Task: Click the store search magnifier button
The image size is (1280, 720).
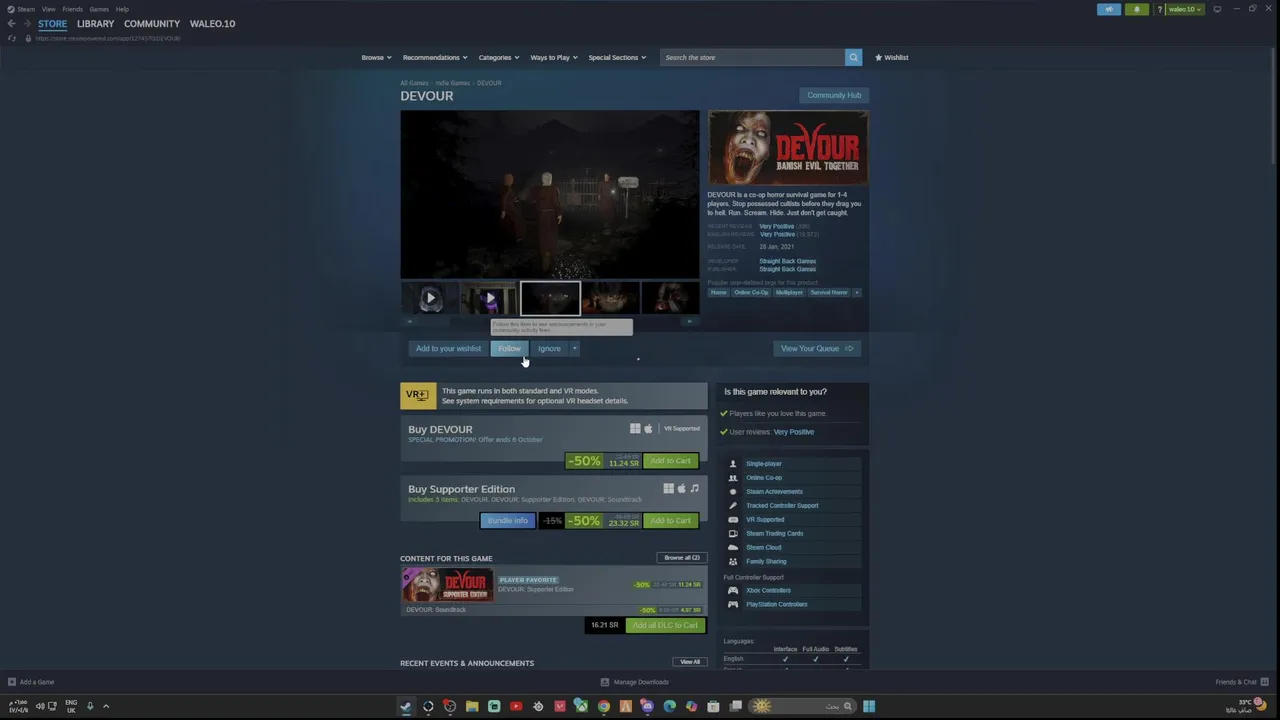Action: 853,57
